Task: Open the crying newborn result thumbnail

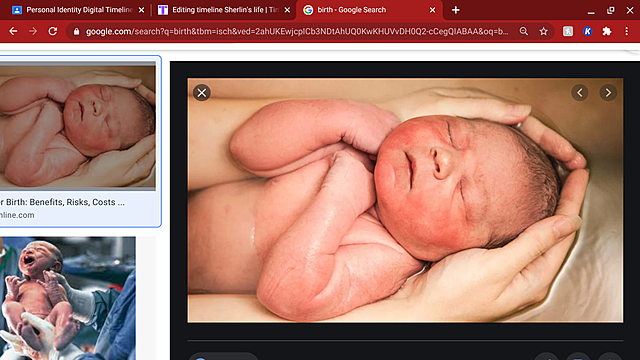Action: 68,298
